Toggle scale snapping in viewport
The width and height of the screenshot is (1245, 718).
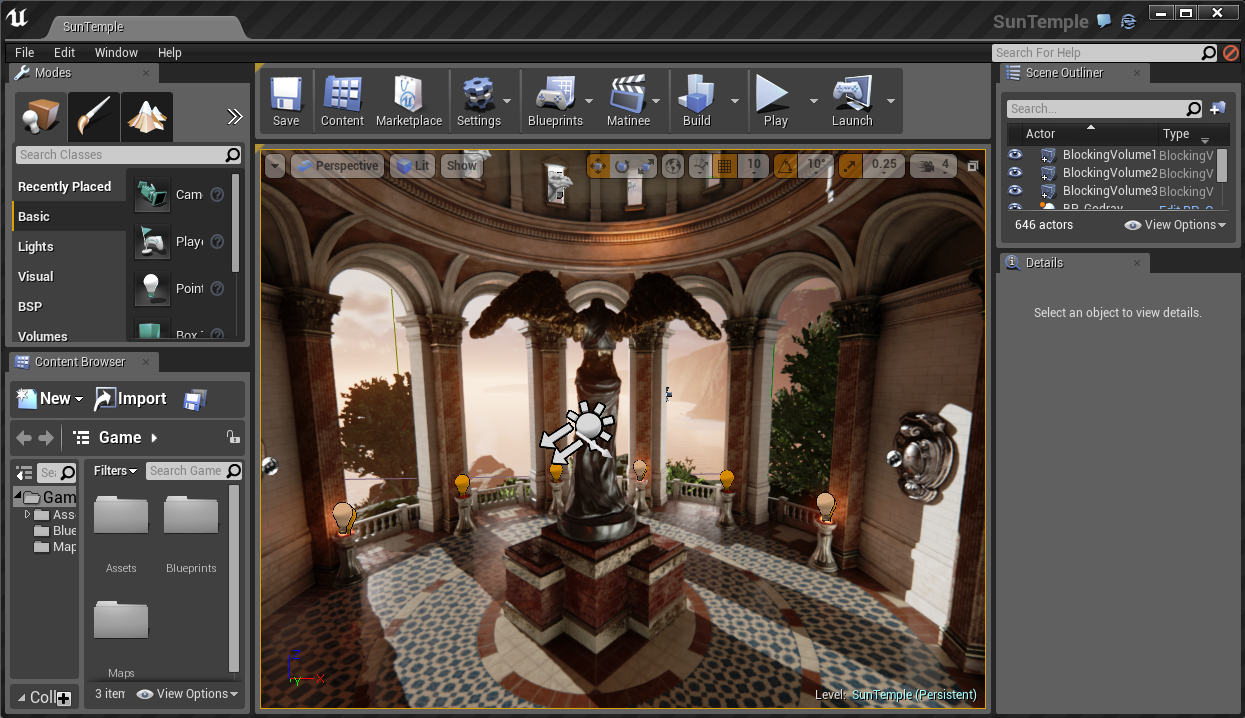point(850,166)
